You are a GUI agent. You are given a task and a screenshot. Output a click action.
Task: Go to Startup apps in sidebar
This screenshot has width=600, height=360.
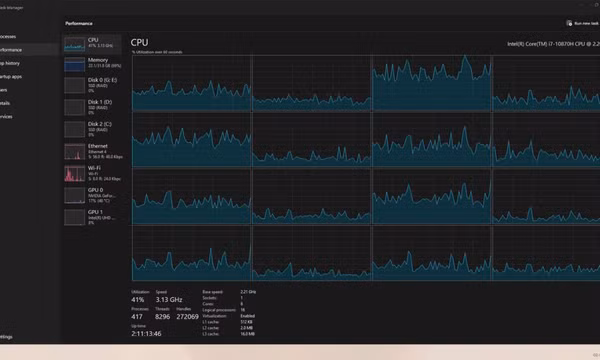pos(11,77)
